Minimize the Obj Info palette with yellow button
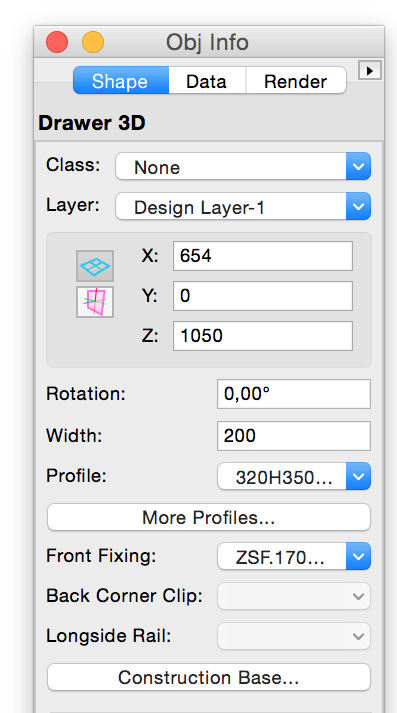The image size is (397, 713). coord(93,43)
